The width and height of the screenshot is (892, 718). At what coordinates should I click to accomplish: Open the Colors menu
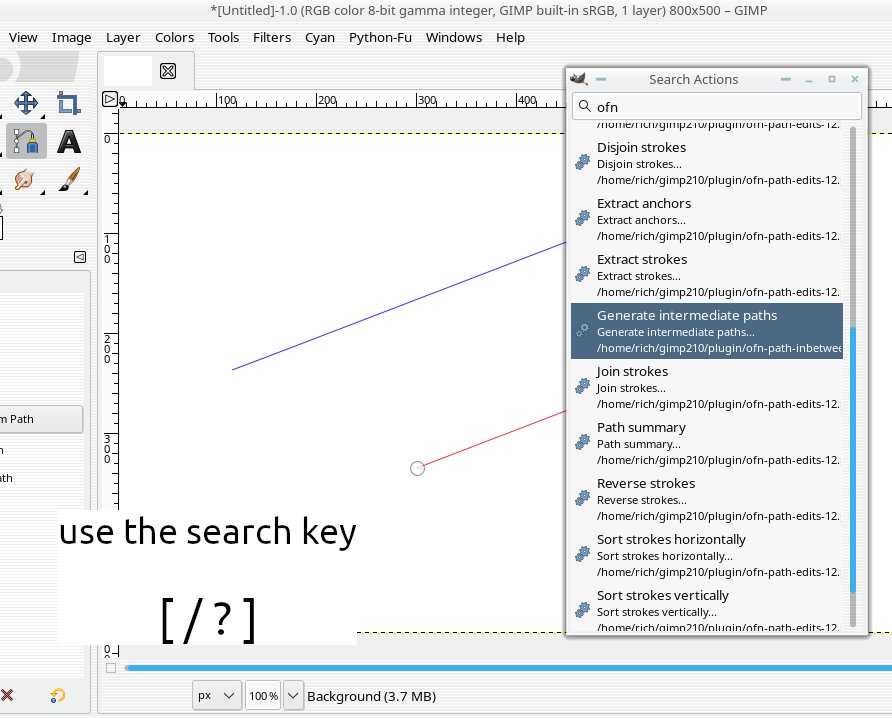pos(175,38)
